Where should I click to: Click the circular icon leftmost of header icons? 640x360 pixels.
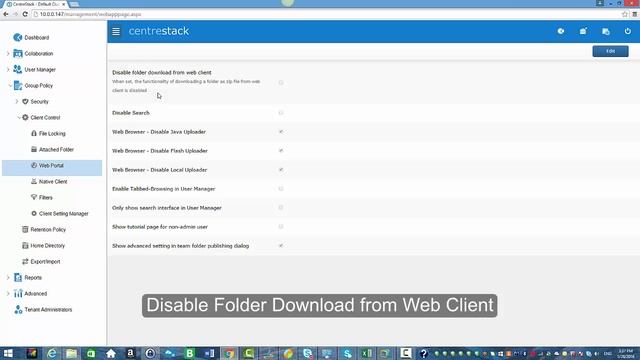pos(561,31)
